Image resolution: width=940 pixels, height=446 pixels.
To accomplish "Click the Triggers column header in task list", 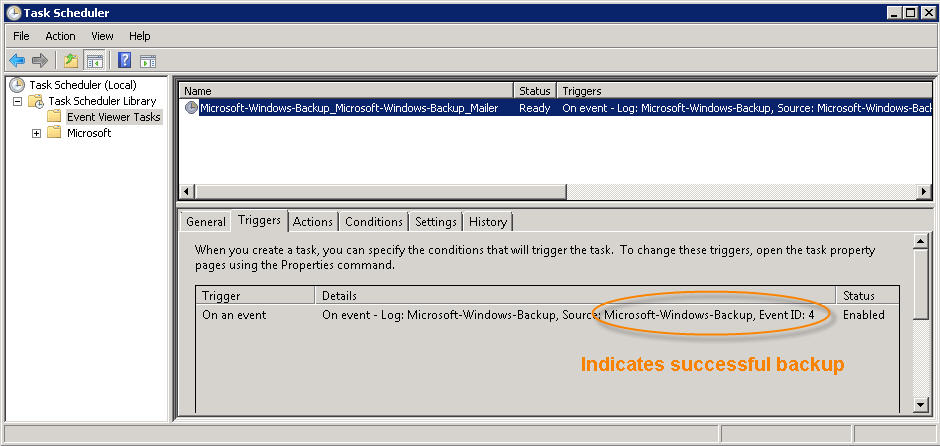I will 744,91.
